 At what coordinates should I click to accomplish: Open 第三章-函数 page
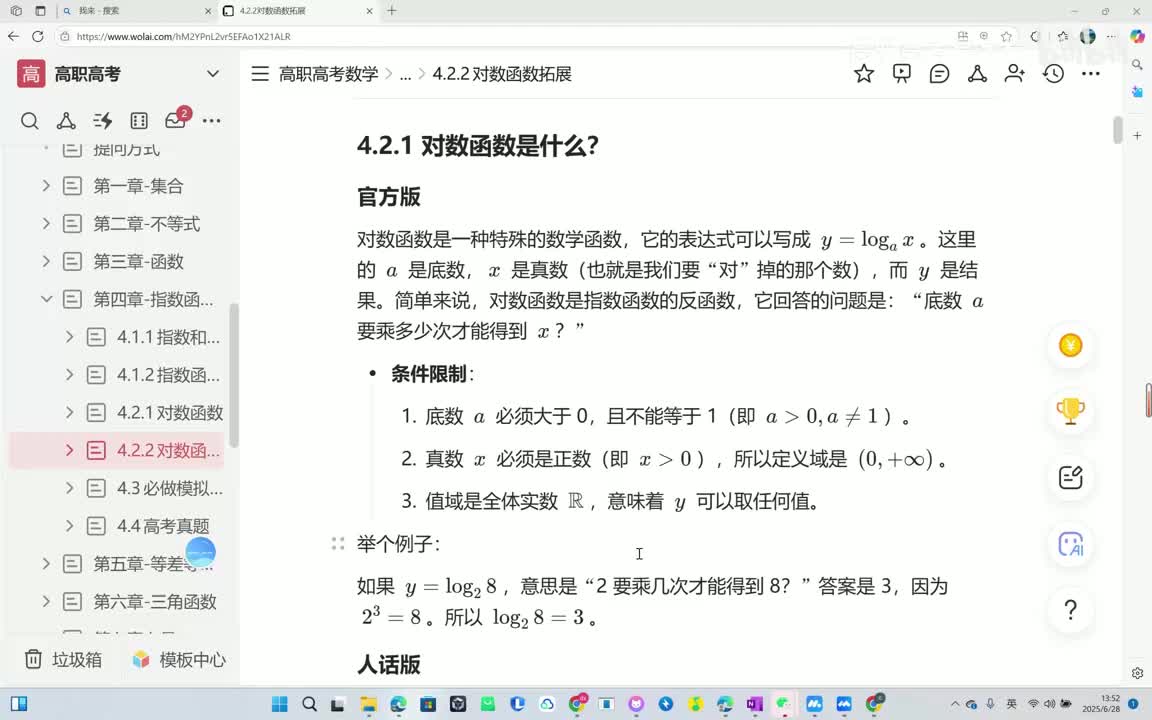pyautogui.click(x=138, y=261)
